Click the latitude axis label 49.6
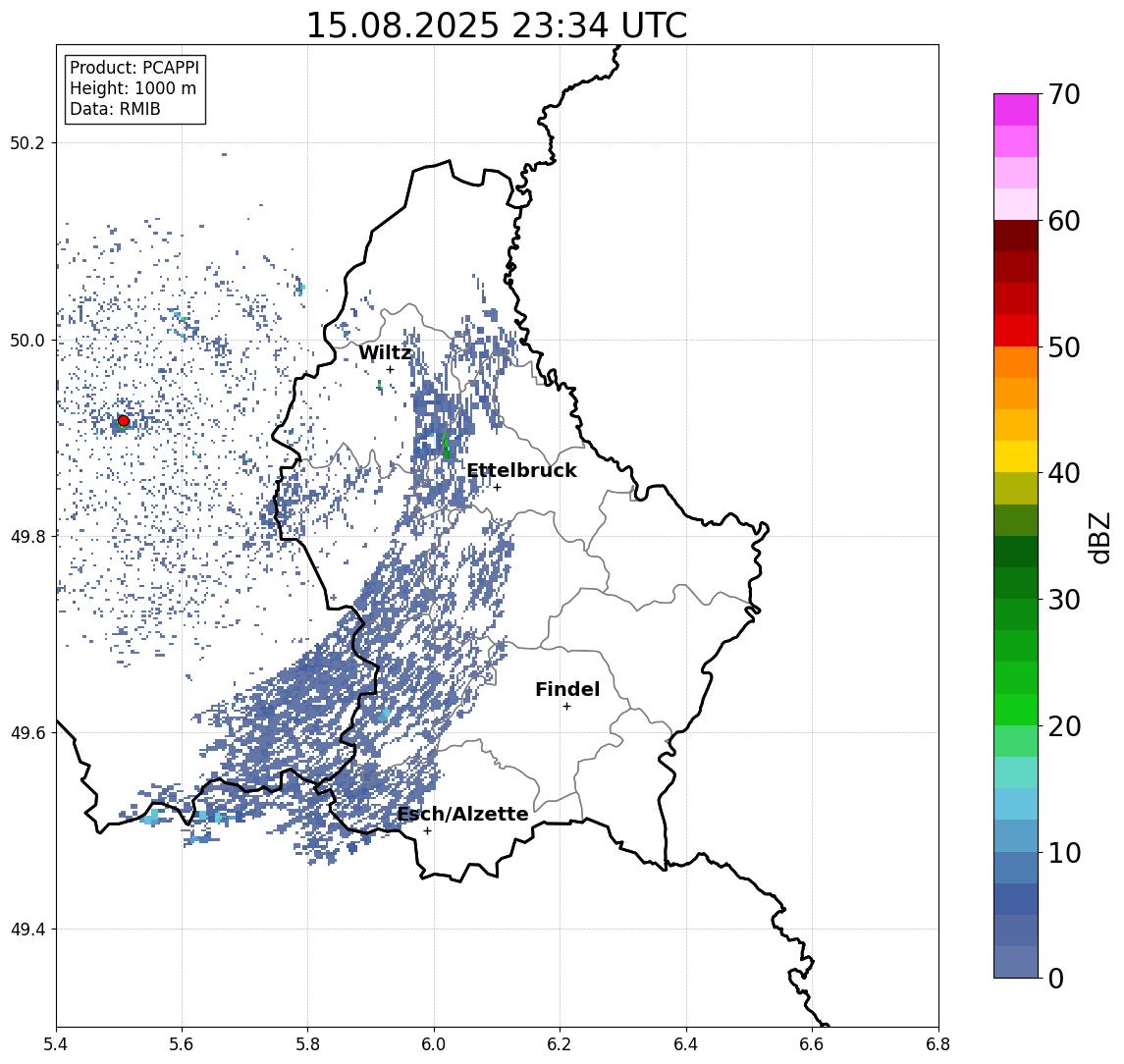The height and width of the screenshot is (1064, 1124). [x=27, y=733]
